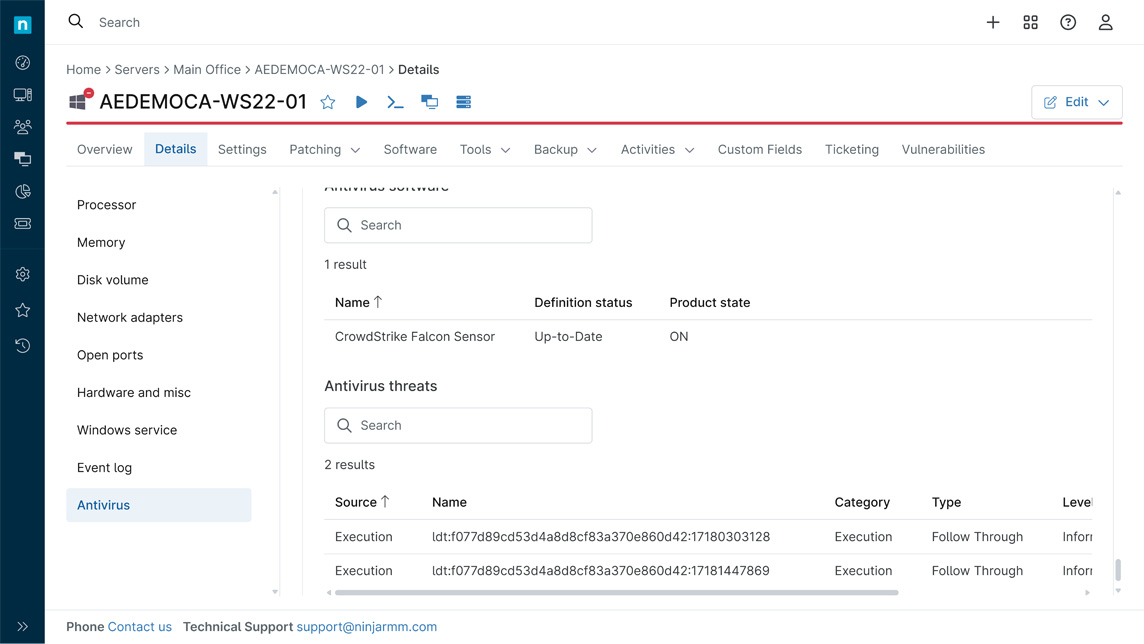Screen dimensions: 1144x644
Task: Open the terminal command-line icon
Action: coord(395,102)
